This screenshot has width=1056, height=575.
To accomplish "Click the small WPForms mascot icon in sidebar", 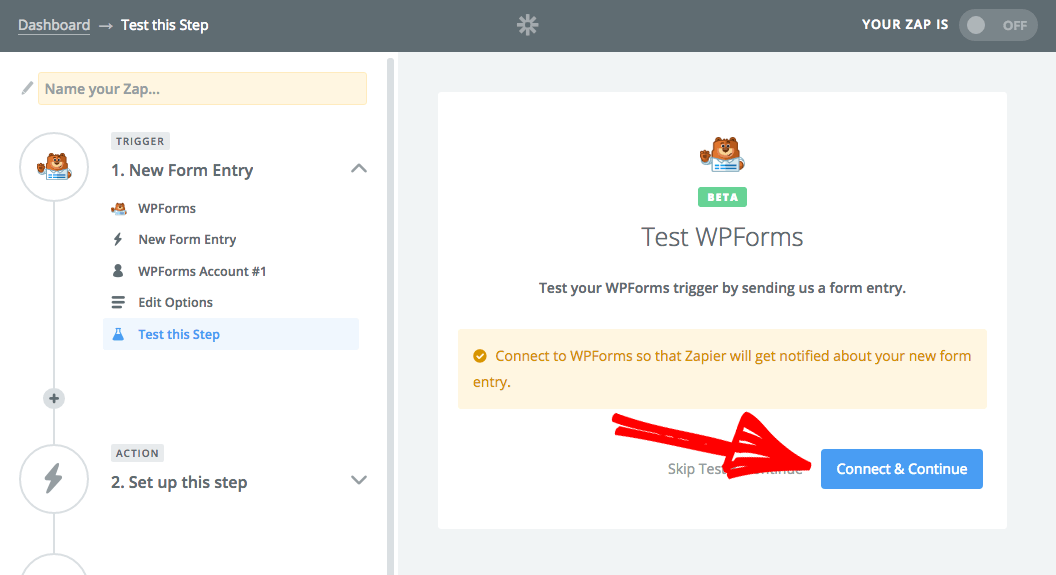I will tap(119, 209).
